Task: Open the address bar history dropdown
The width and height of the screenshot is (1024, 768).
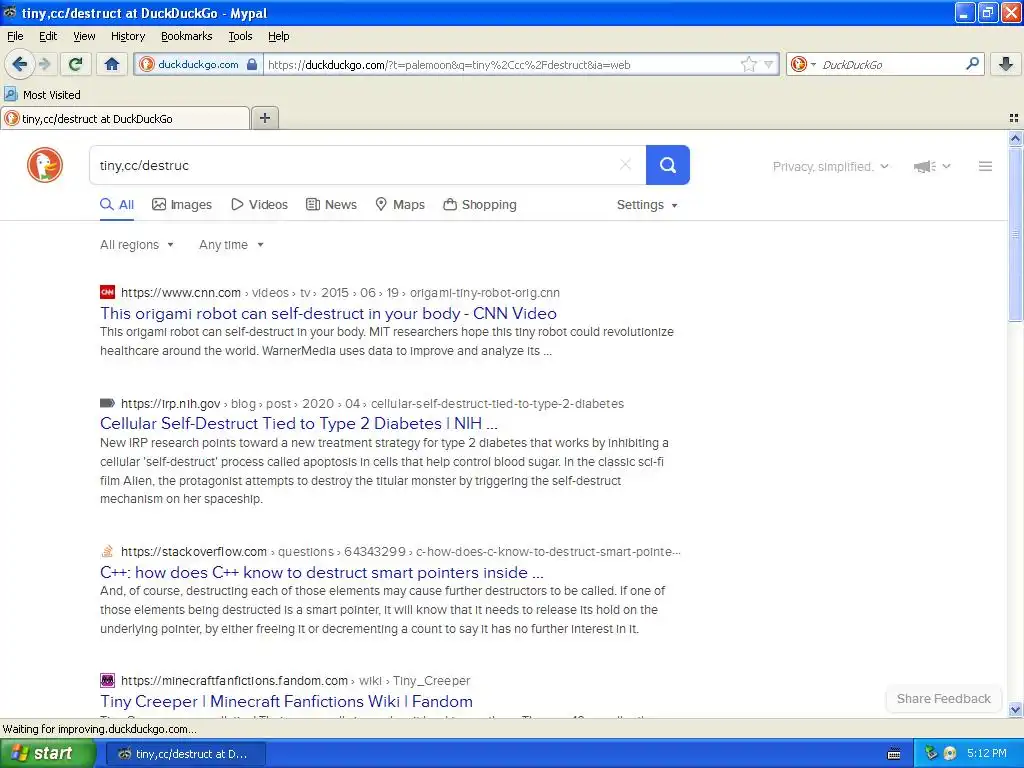Action: point(769,65)
